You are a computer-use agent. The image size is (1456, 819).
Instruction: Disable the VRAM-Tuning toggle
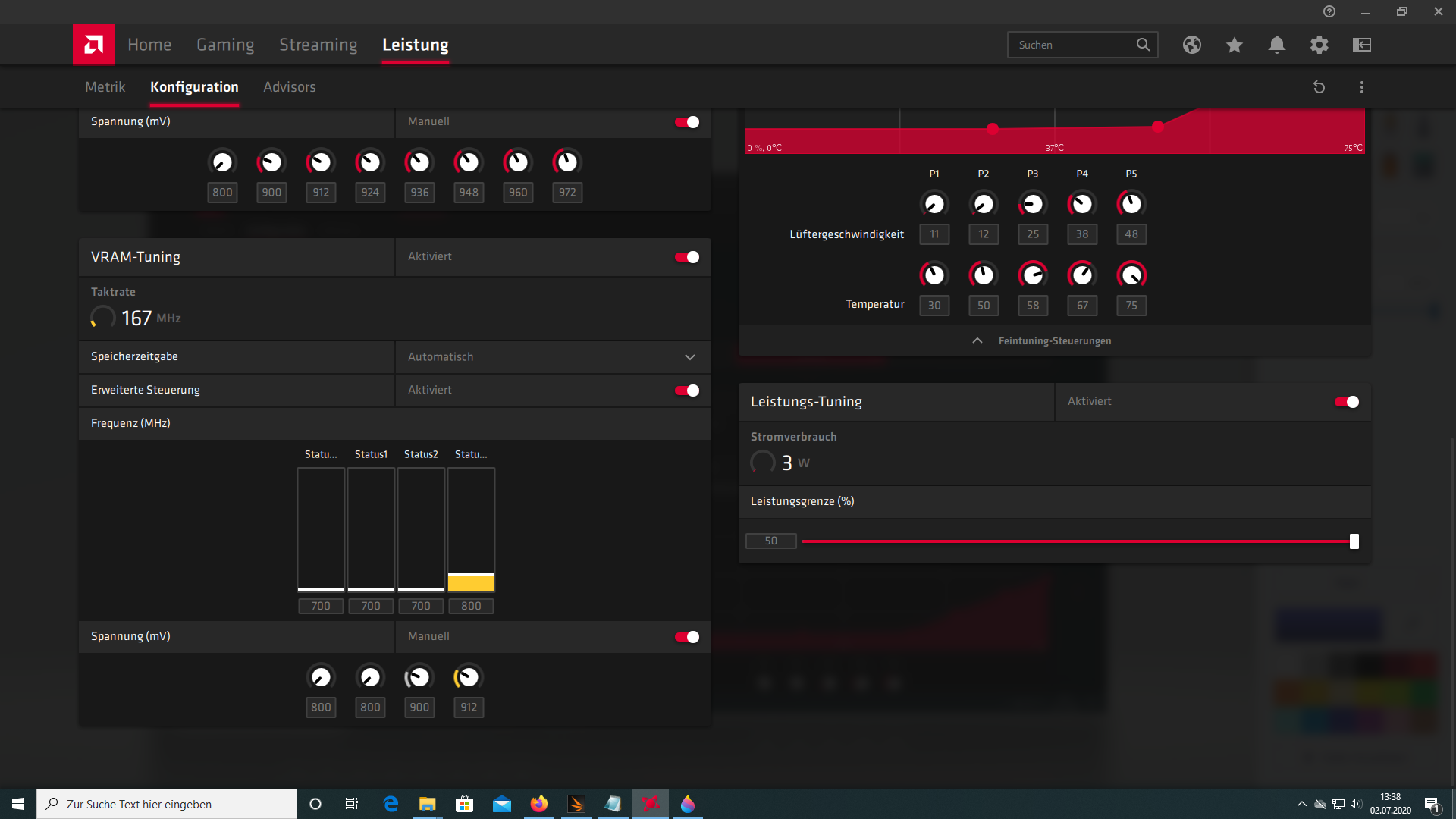687,257
